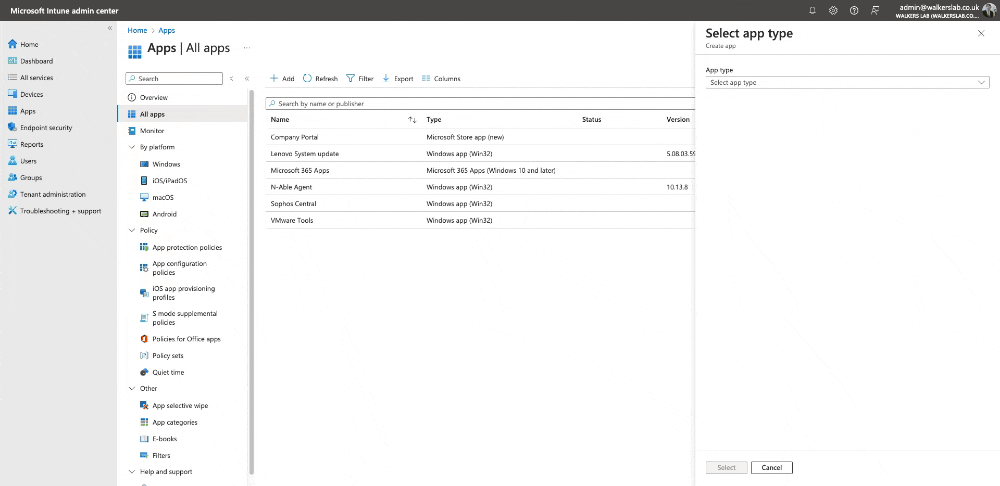Click the Dashboard icon in left navigation

(x=12, y=61)
